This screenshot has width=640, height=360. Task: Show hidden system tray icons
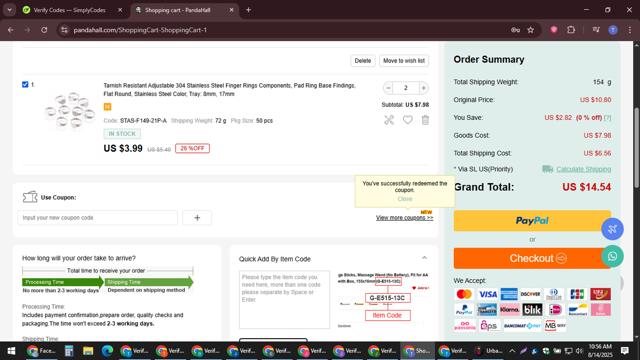(512, 351)
